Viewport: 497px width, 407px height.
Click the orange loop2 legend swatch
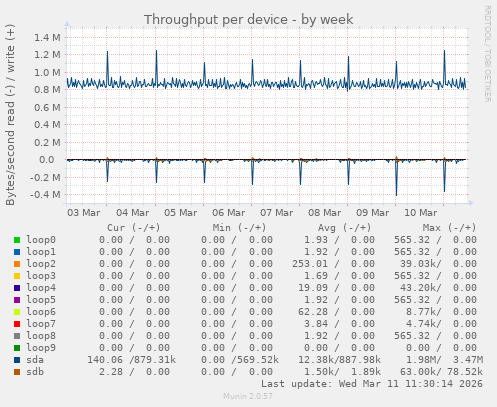click(17, 264)
